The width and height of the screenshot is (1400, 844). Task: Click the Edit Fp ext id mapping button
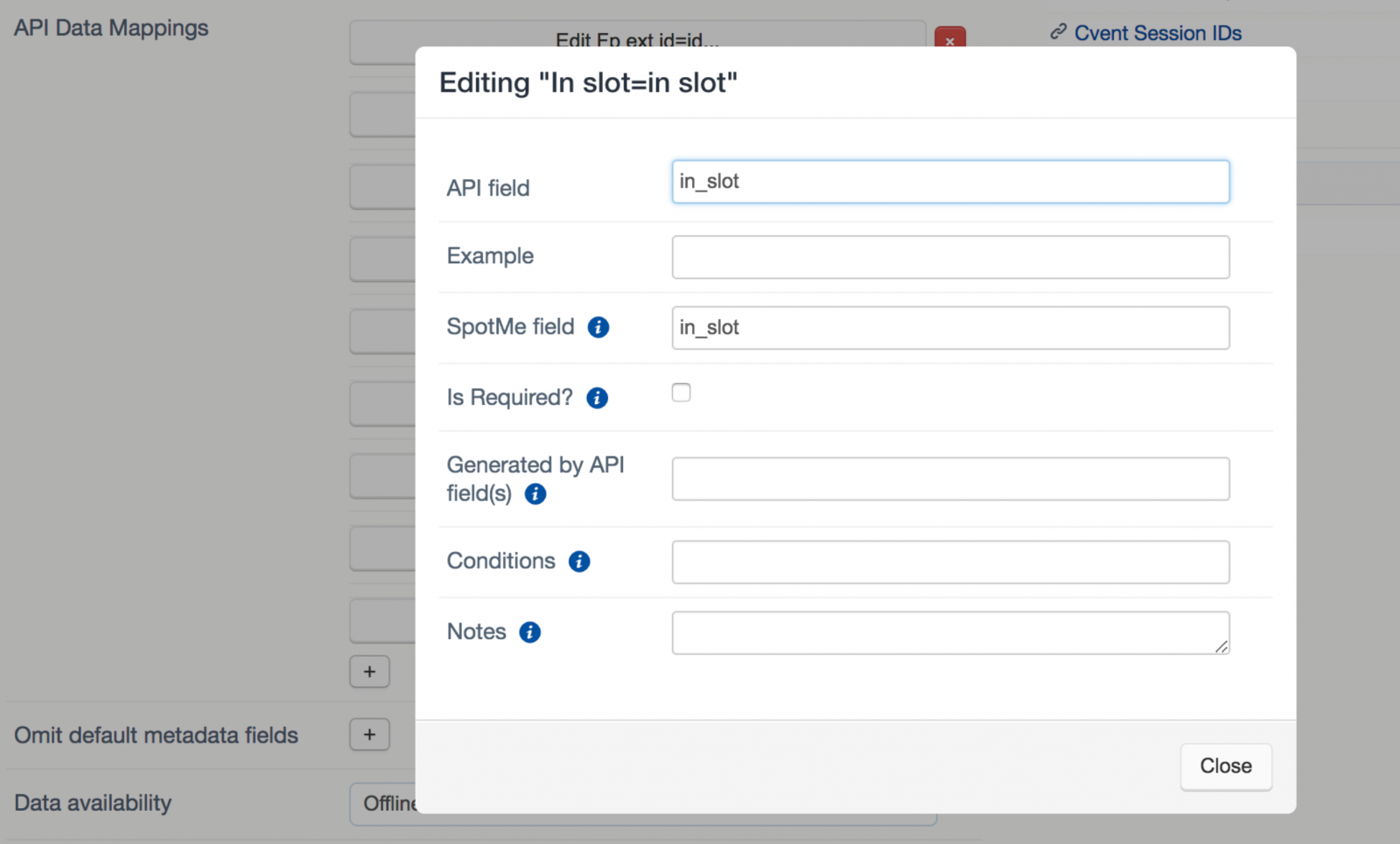click(638, 36)
